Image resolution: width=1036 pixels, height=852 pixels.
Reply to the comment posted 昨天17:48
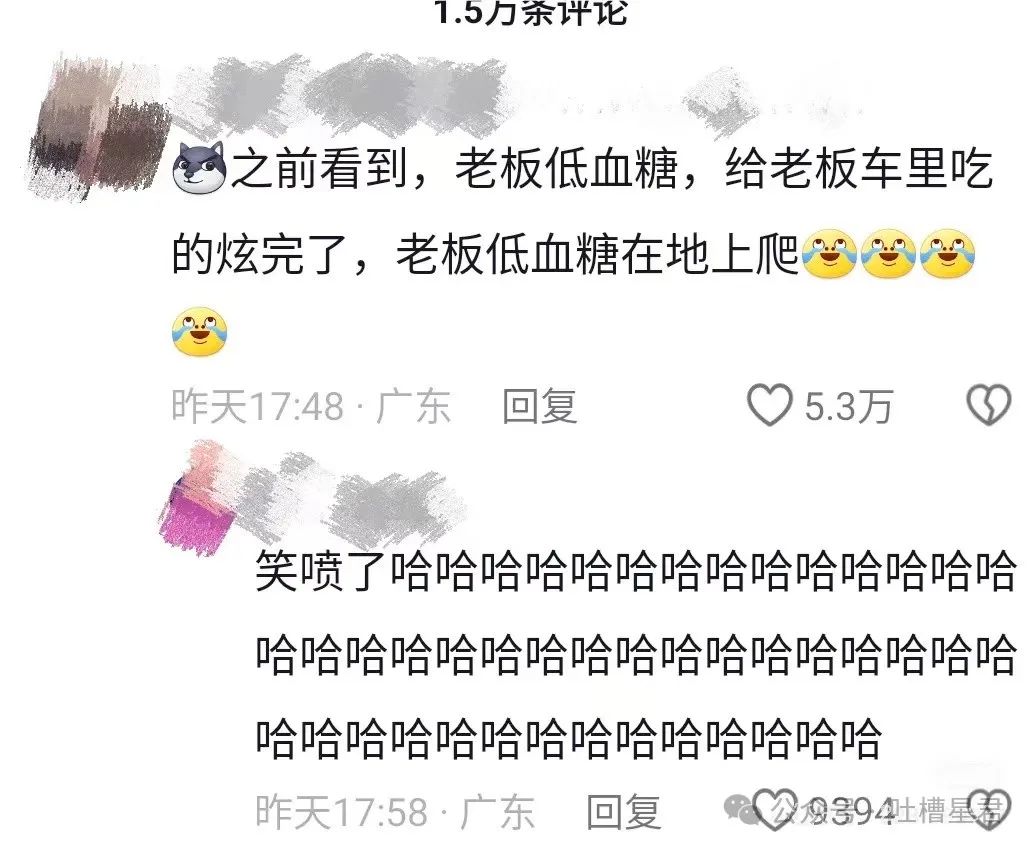tap(539, 406)
